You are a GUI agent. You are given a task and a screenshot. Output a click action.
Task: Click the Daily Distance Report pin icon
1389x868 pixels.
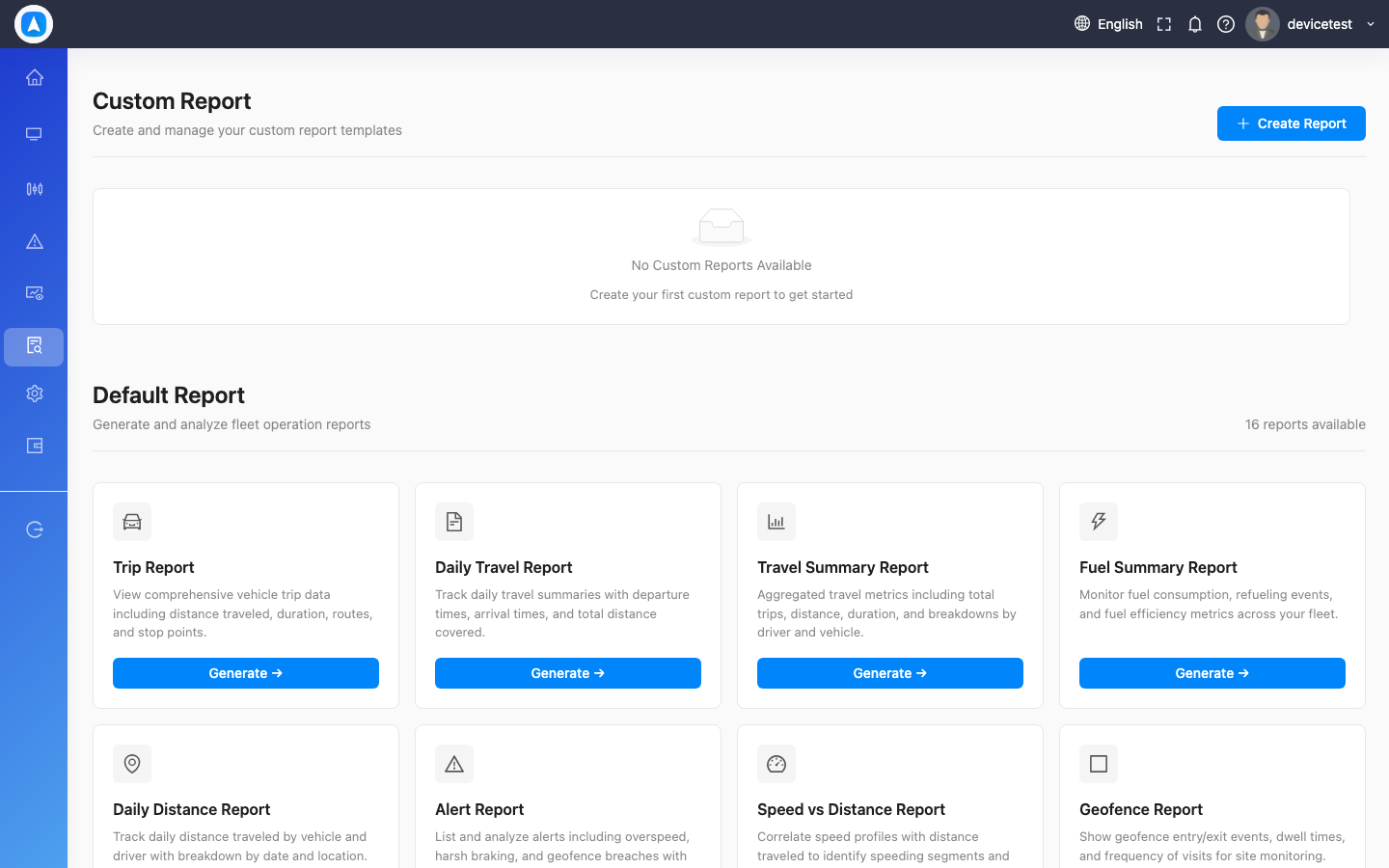tap(132, 764)
